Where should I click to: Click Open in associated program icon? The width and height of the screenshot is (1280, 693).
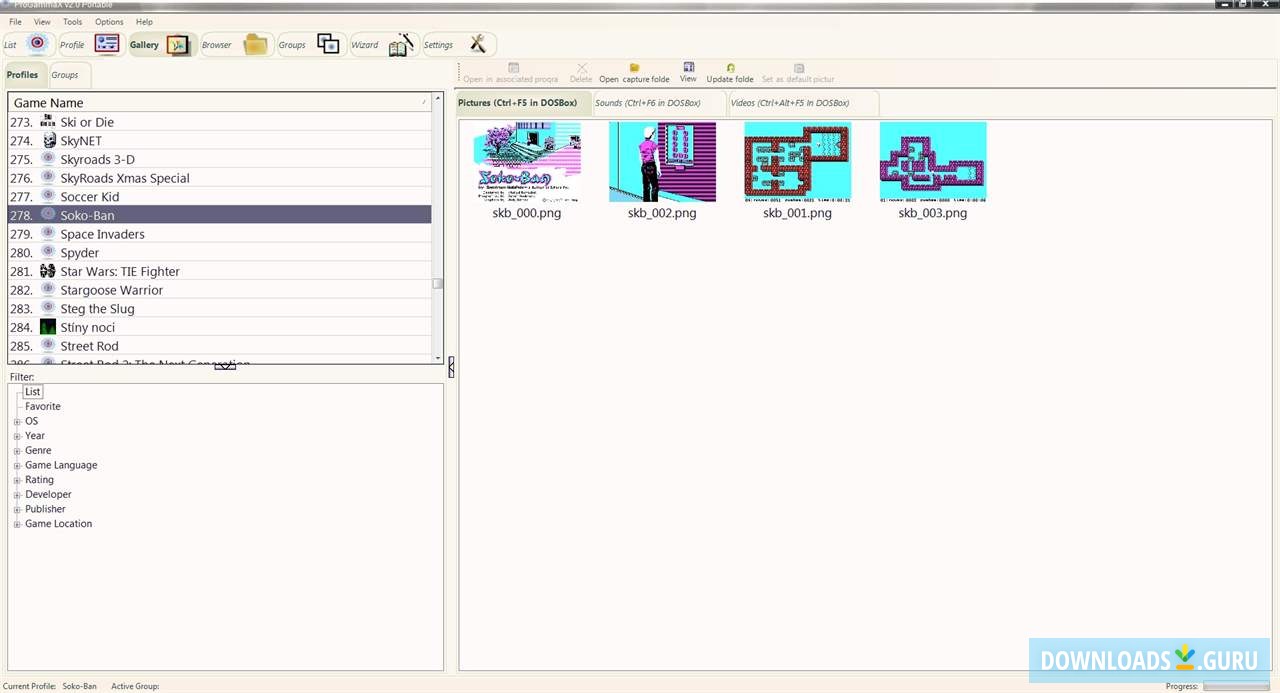tap(513, 68)
